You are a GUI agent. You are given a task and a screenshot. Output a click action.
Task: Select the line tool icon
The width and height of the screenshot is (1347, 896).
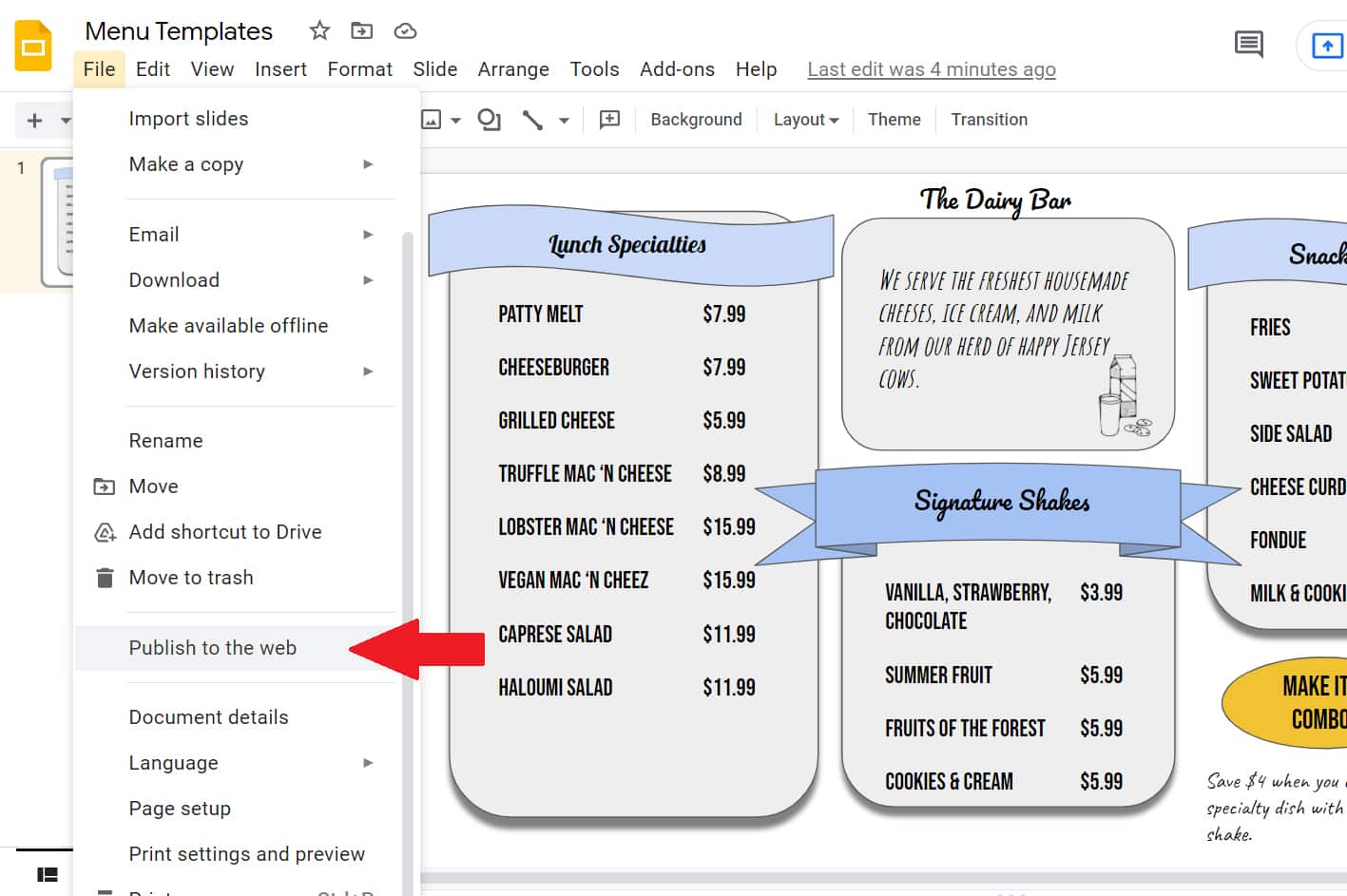pyautogui.click(x=533, y=120)
